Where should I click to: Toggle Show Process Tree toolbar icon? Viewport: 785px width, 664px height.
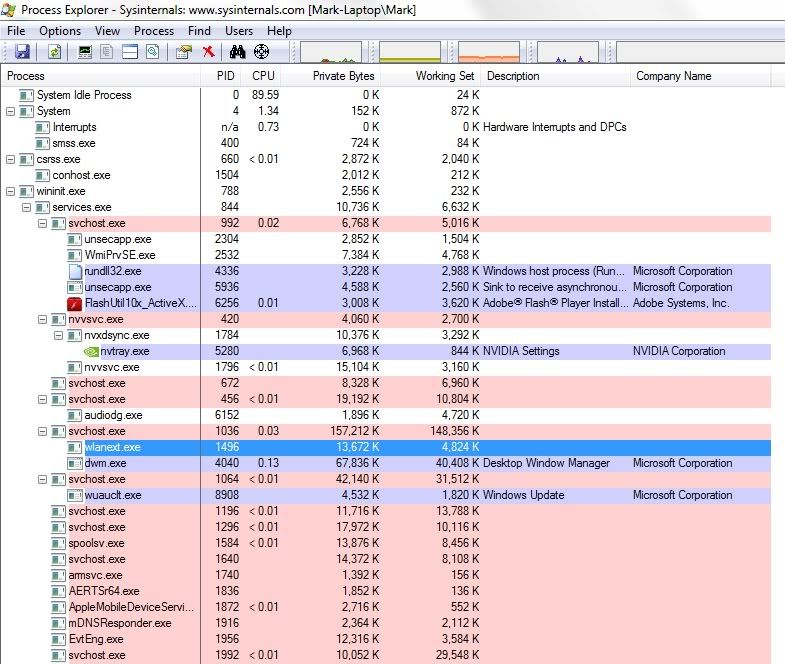[107, 52]
